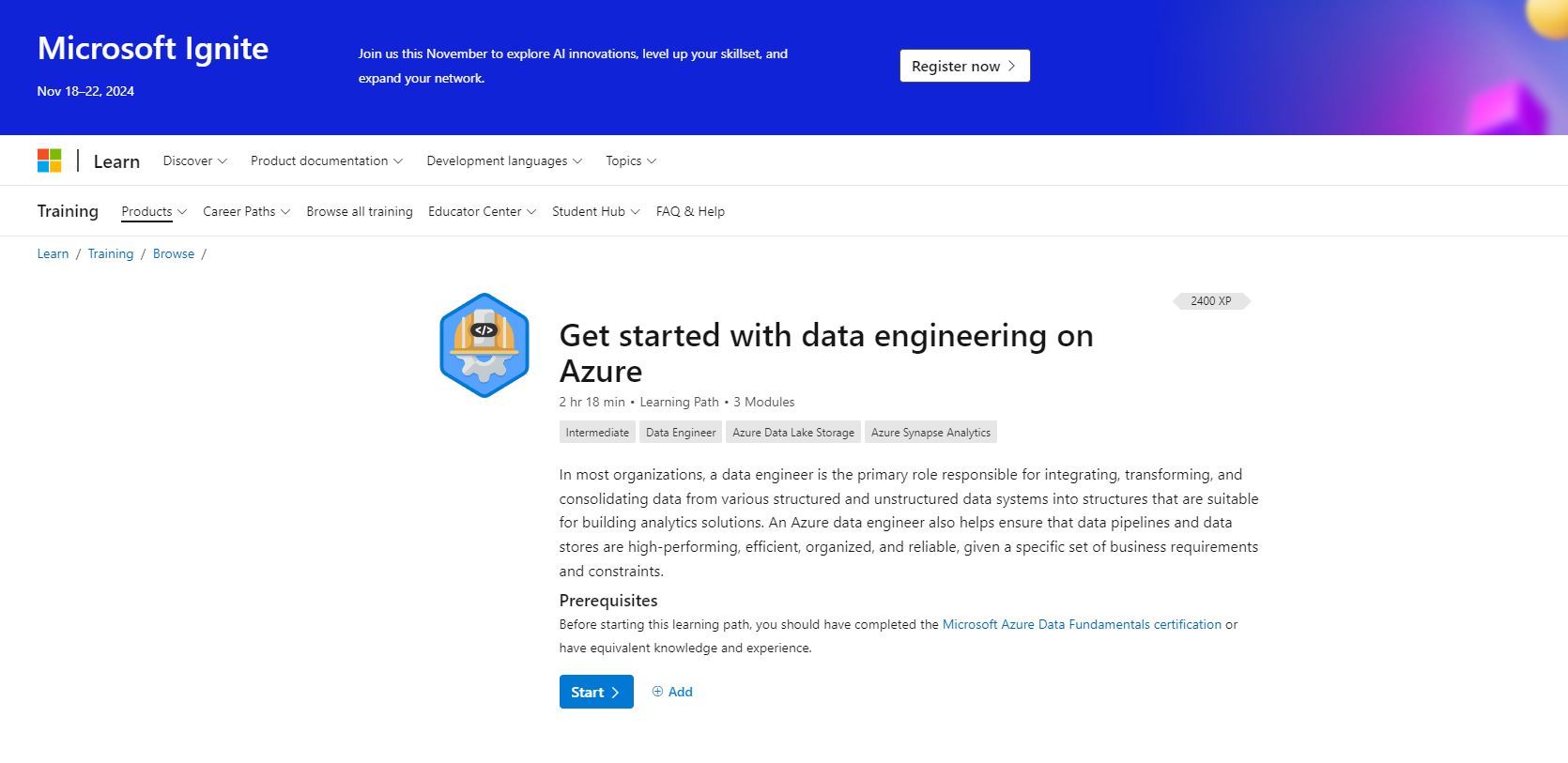
Task: Click the 2400 XP badge
Action: [x=1210, y=300]
